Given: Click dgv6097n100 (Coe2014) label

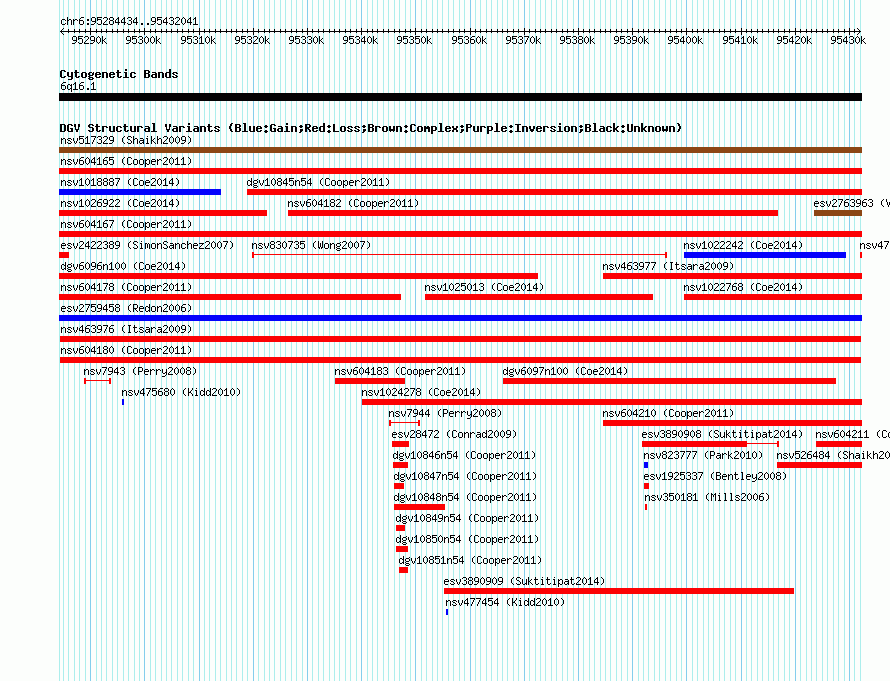Looking at the screenshot, I should point(565,371).
